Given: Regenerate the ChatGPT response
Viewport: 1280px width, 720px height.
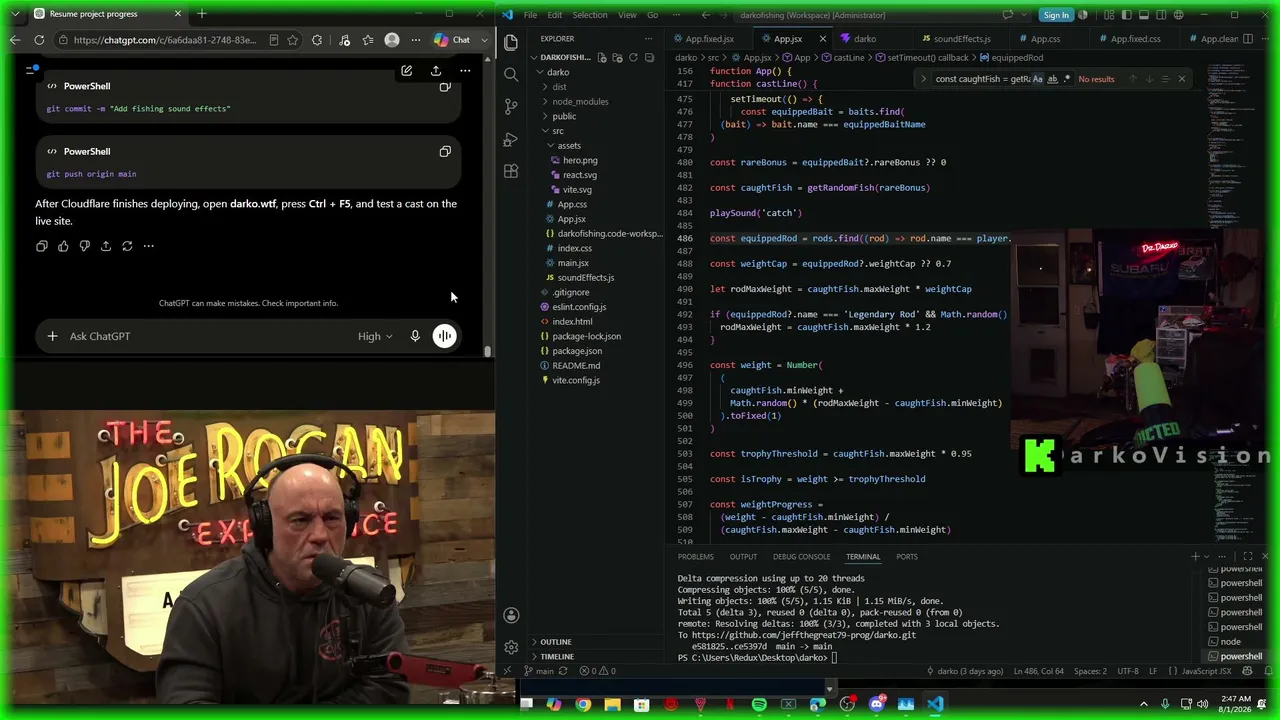Looking at the screenshot, I should point(127,246).
